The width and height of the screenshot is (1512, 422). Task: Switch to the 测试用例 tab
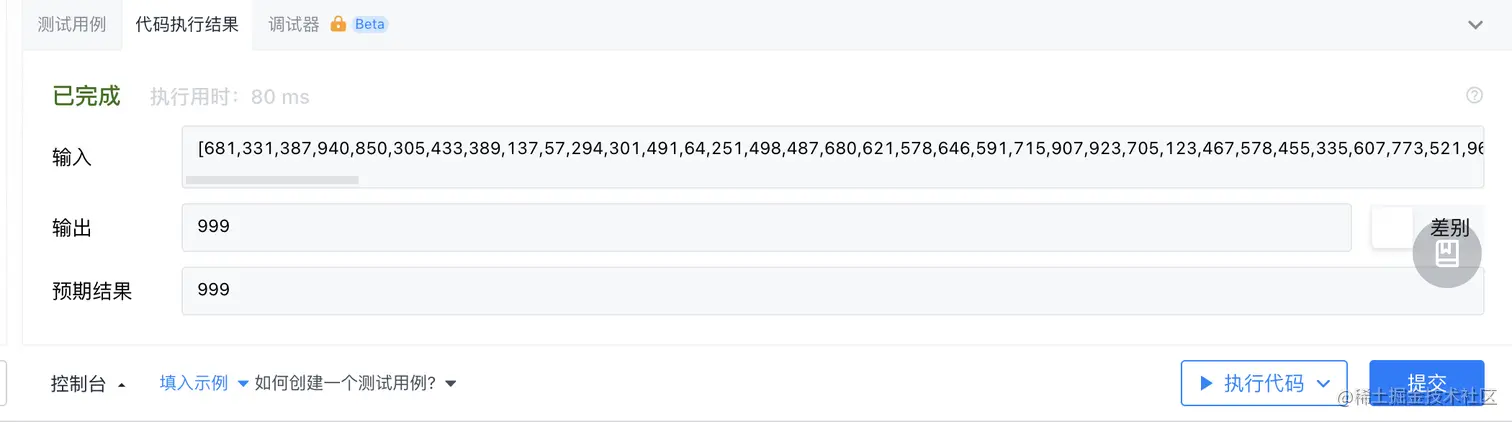coord(73,25)
